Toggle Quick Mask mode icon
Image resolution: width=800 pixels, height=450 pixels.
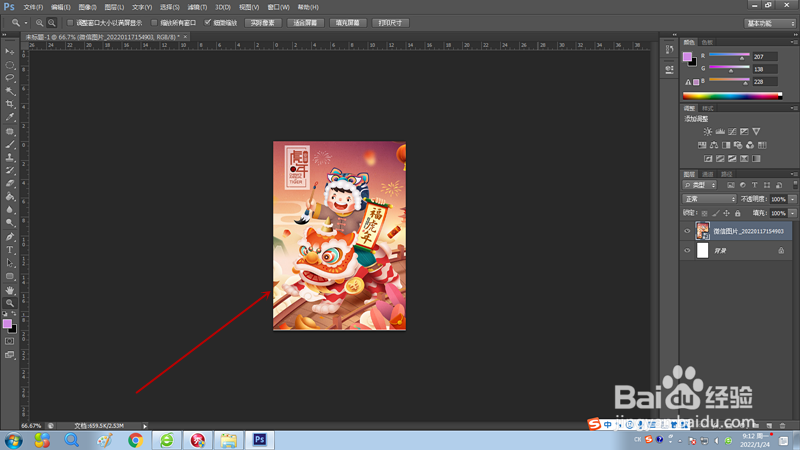click(x=10, y=341)
